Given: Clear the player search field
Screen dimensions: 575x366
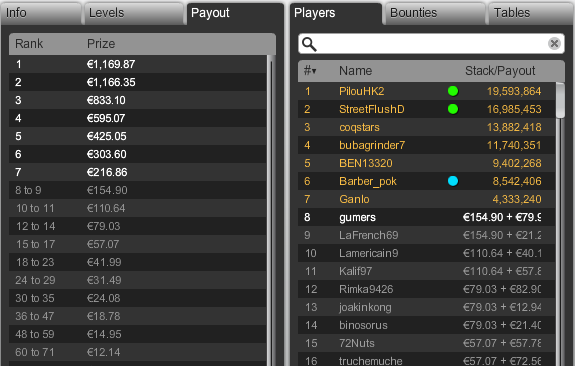Looking at the screenshot, I should (554, 44).
